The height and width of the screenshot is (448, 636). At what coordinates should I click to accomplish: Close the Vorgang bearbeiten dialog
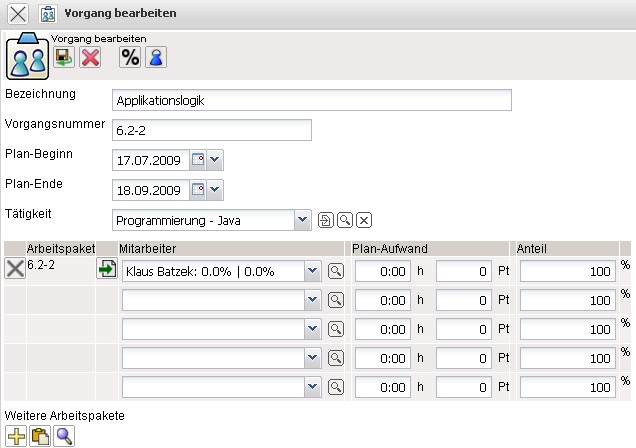pos(18,14)
